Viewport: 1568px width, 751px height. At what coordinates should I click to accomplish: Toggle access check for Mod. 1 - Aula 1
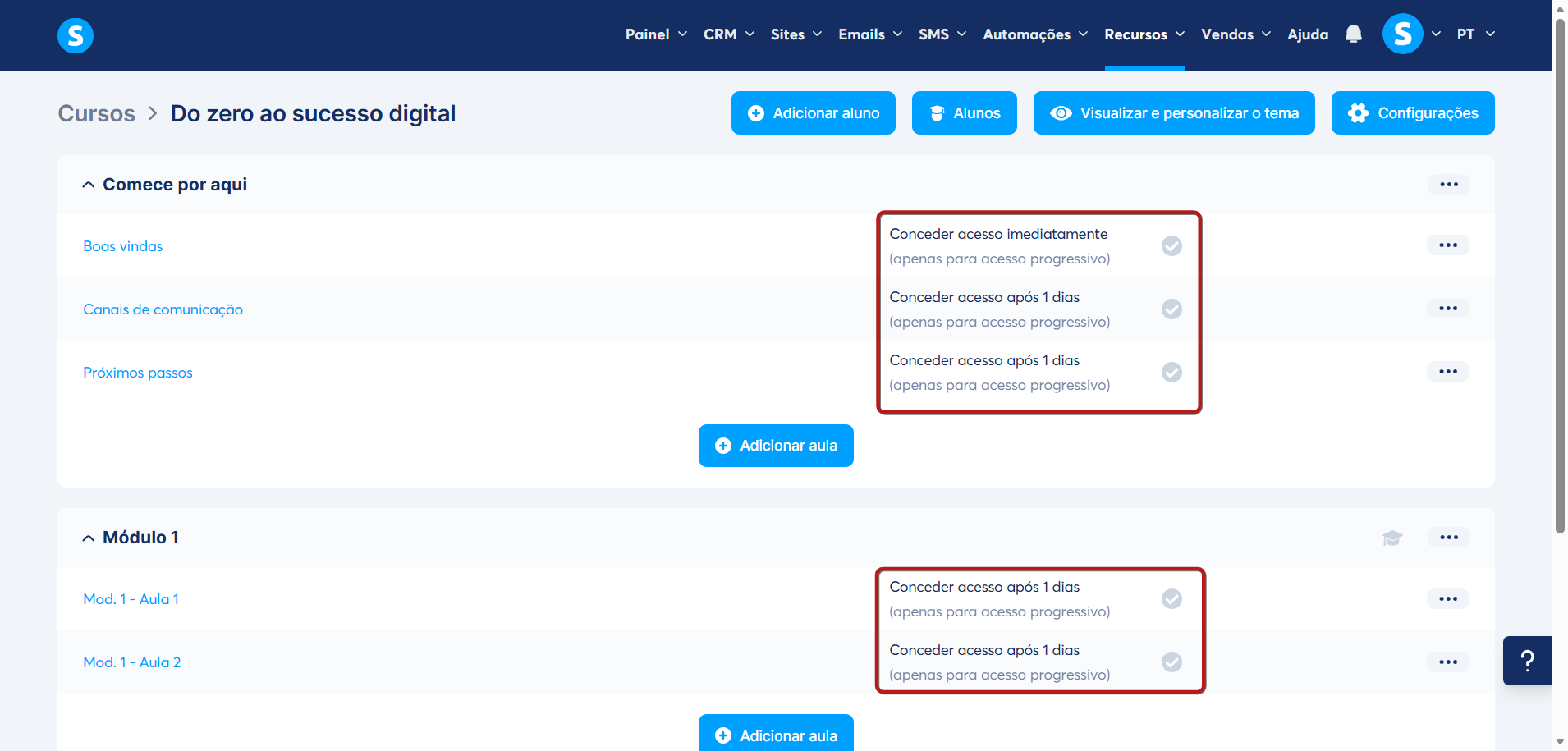point(1171,599)
